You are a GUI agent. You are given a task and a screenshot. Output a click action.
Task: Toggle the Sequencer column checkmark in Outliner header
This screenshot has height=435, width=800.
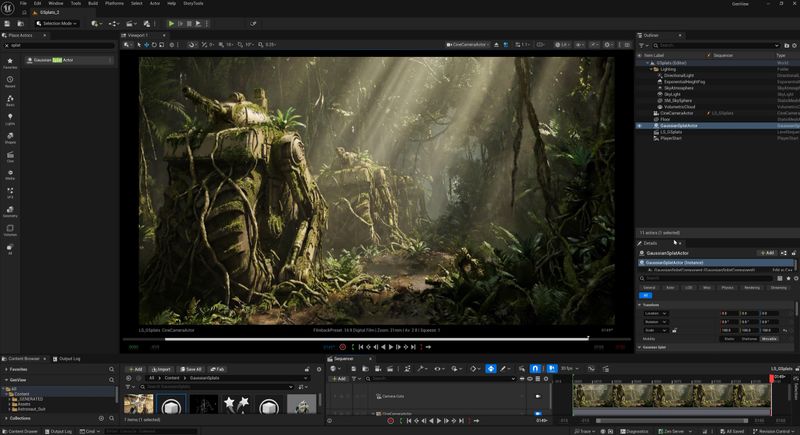click(709, 55)
